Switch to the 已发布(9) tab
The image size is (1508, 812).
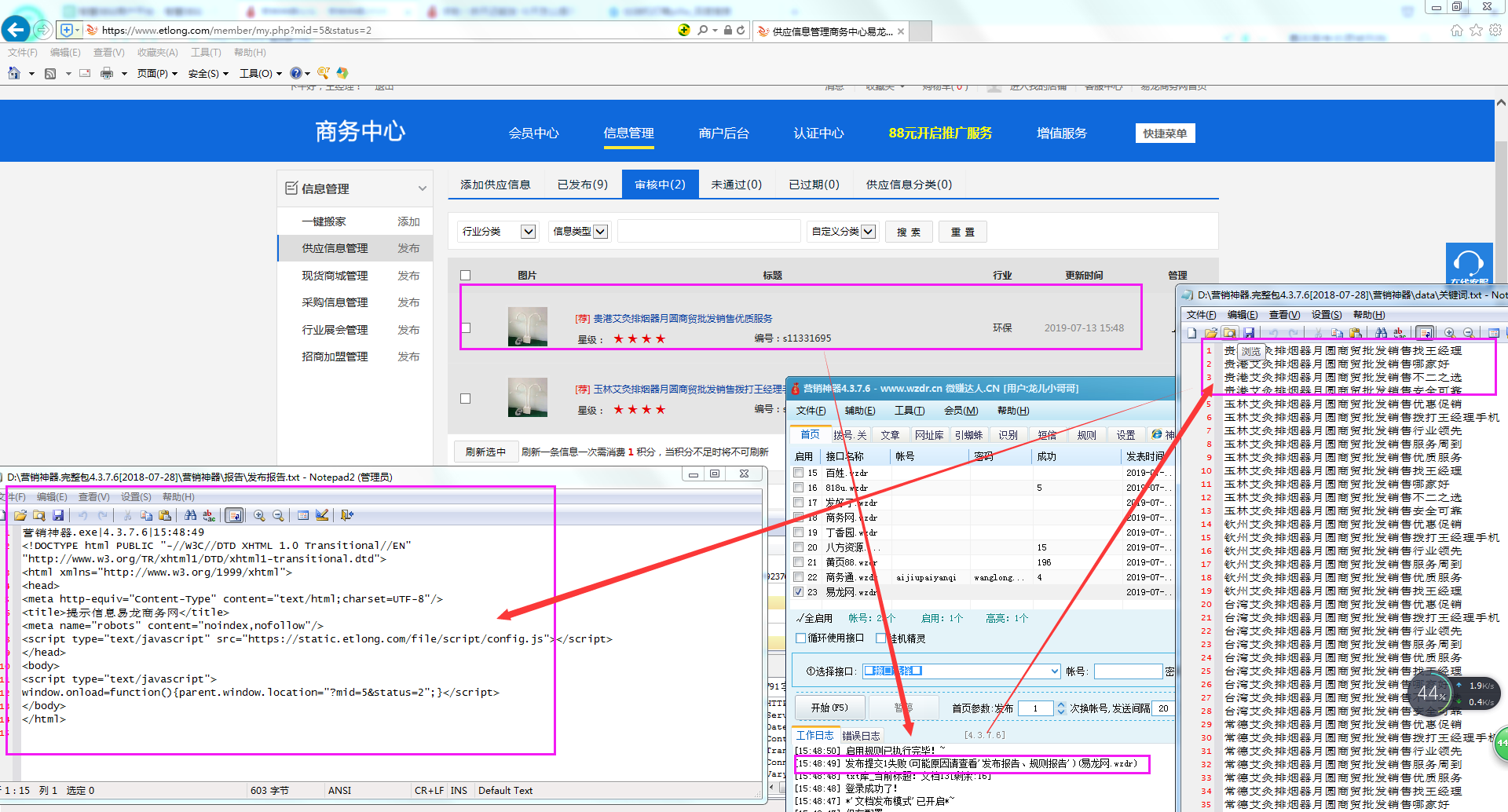[582, 185]
